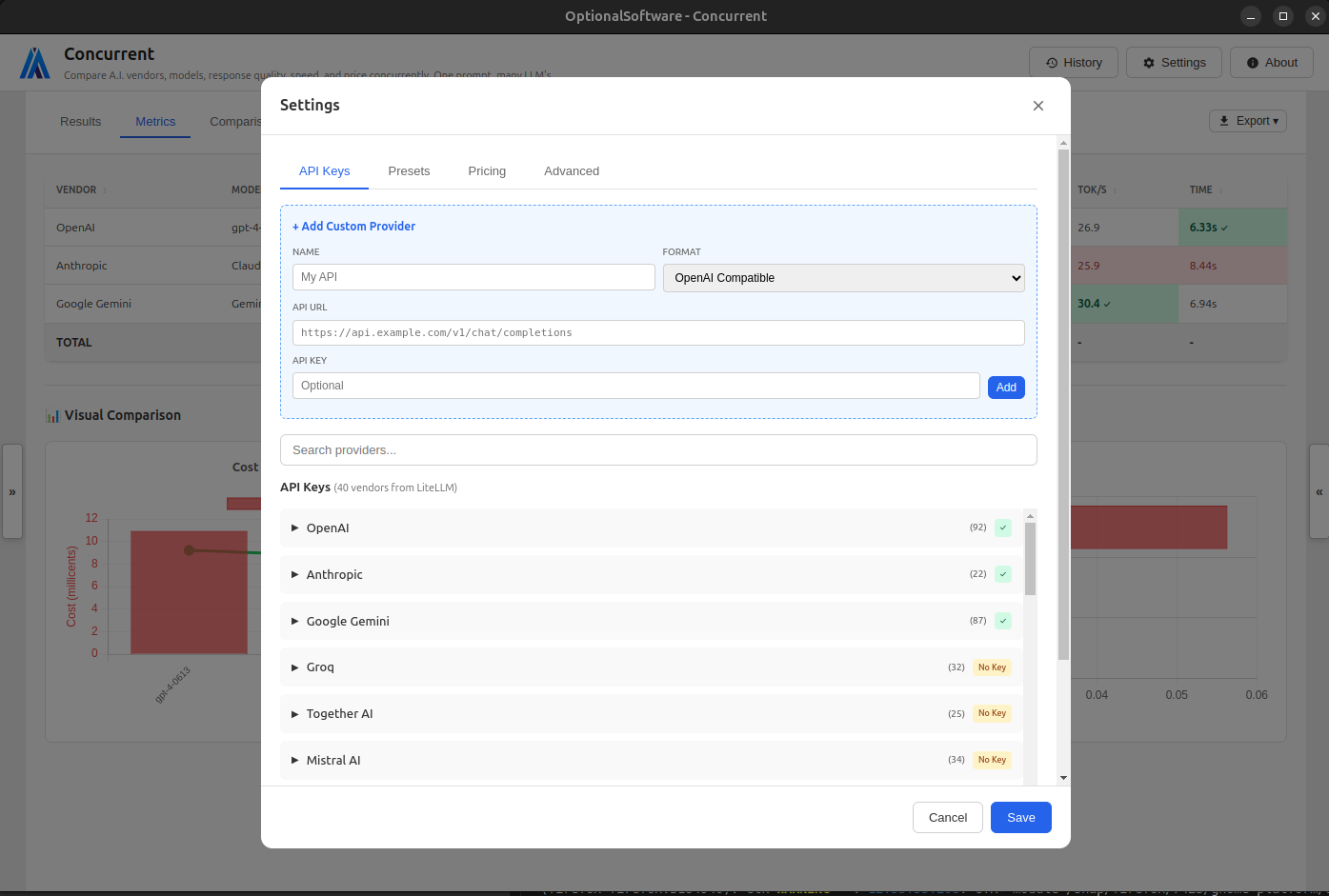Click the Export download icon
The width and height of the screenshot is (1329, 896).
tap(1224, 120)
